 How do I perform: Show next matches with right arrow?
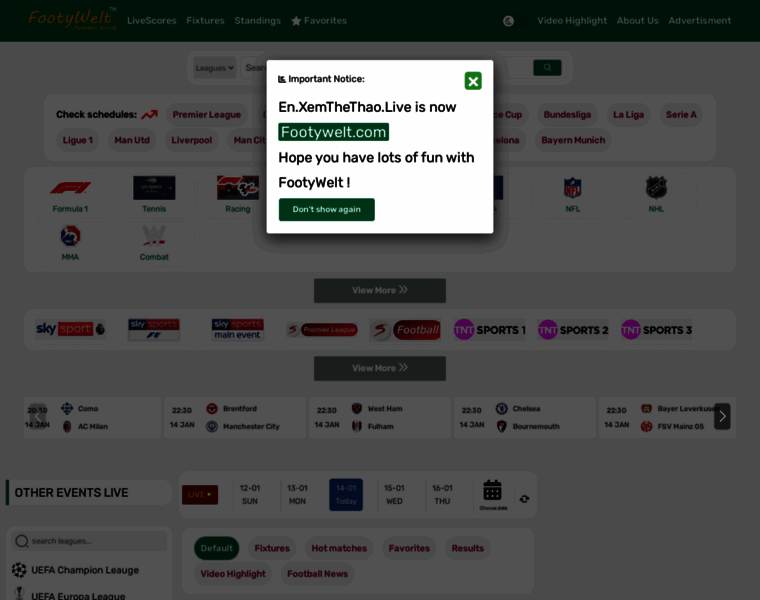coord(722,416)
